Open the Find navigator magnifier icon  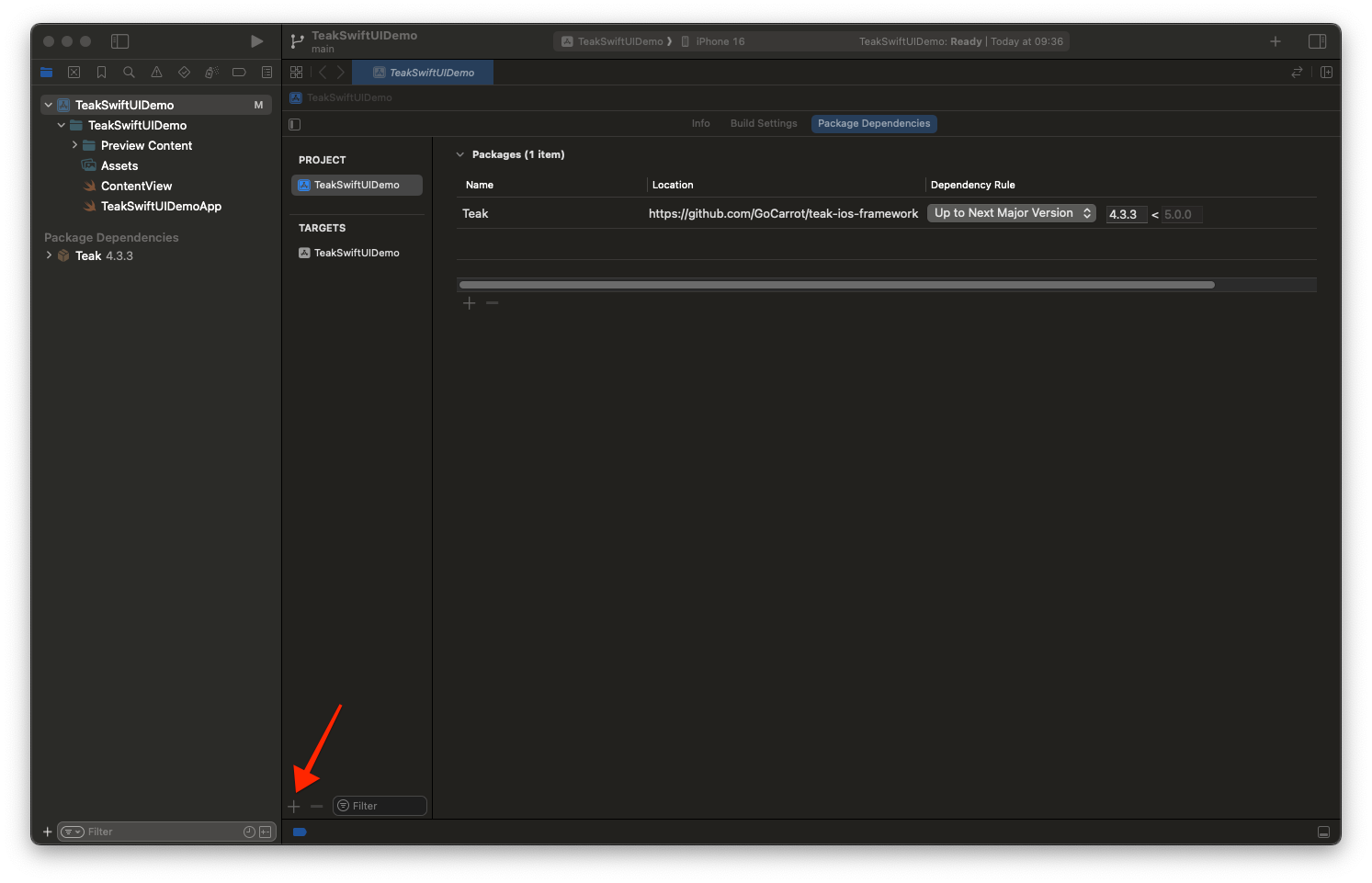coord(130,73)
